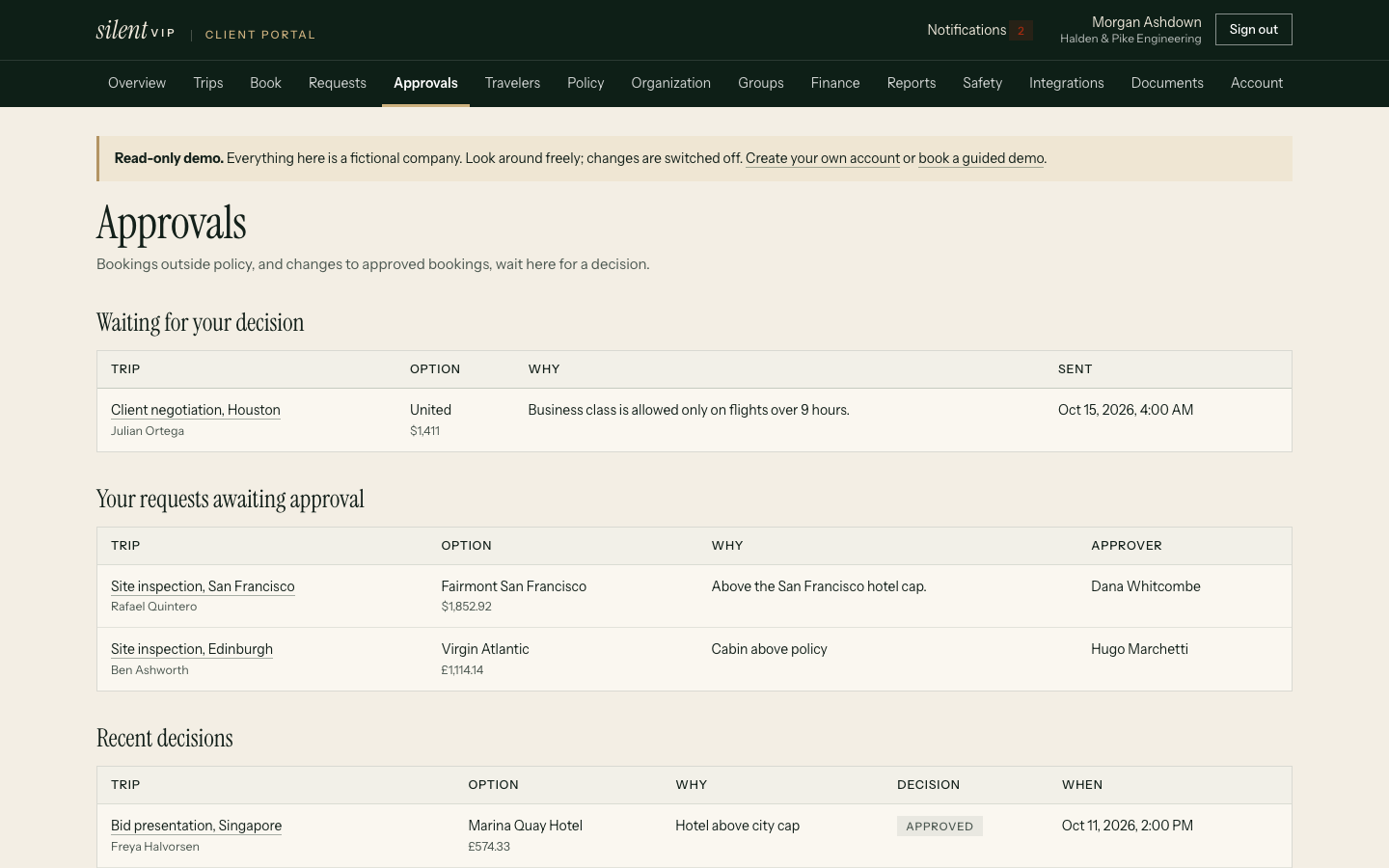
Task: Click the APPROVED decision badge
Action: pos(940,827)
